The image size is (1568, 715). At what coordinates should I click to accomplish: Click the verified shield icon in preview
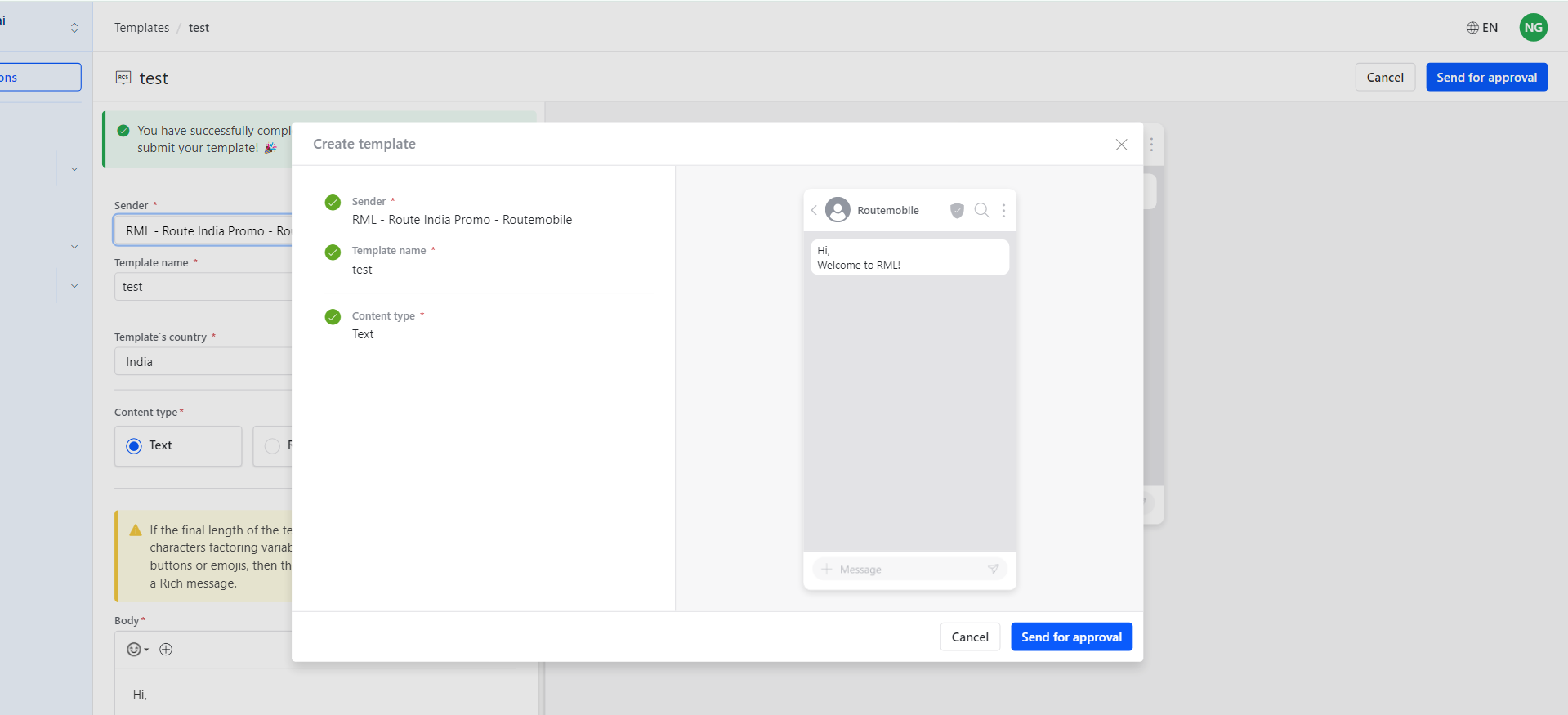pyautogui.click(x=957, y=210)
